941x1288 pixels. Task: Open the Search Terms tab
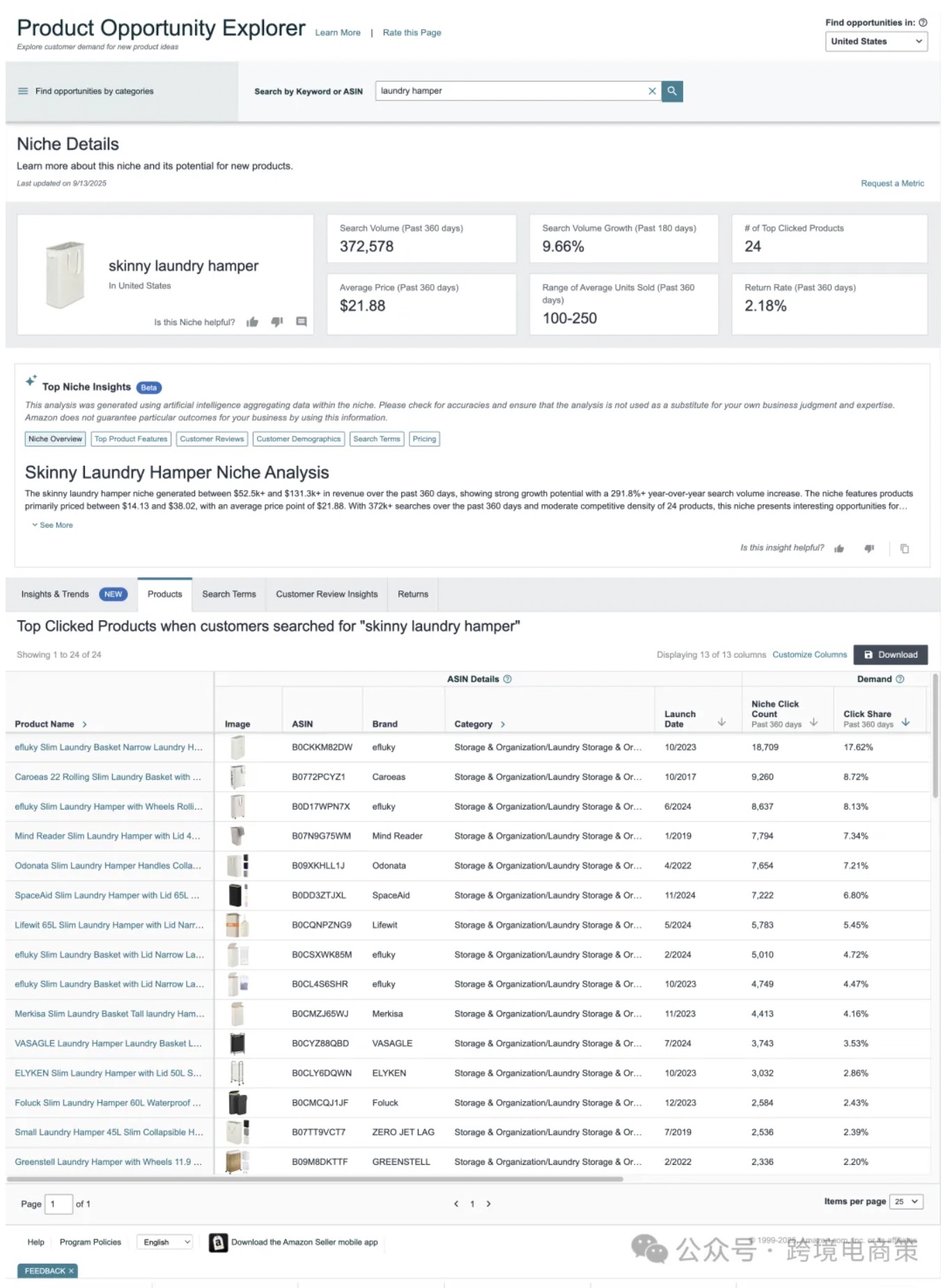point(229,595)
